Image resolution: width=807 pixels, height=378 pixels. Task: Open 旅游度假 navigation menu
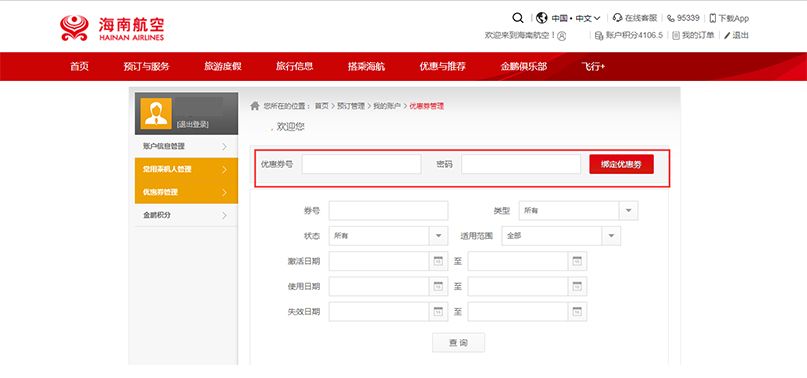(223, 66)
